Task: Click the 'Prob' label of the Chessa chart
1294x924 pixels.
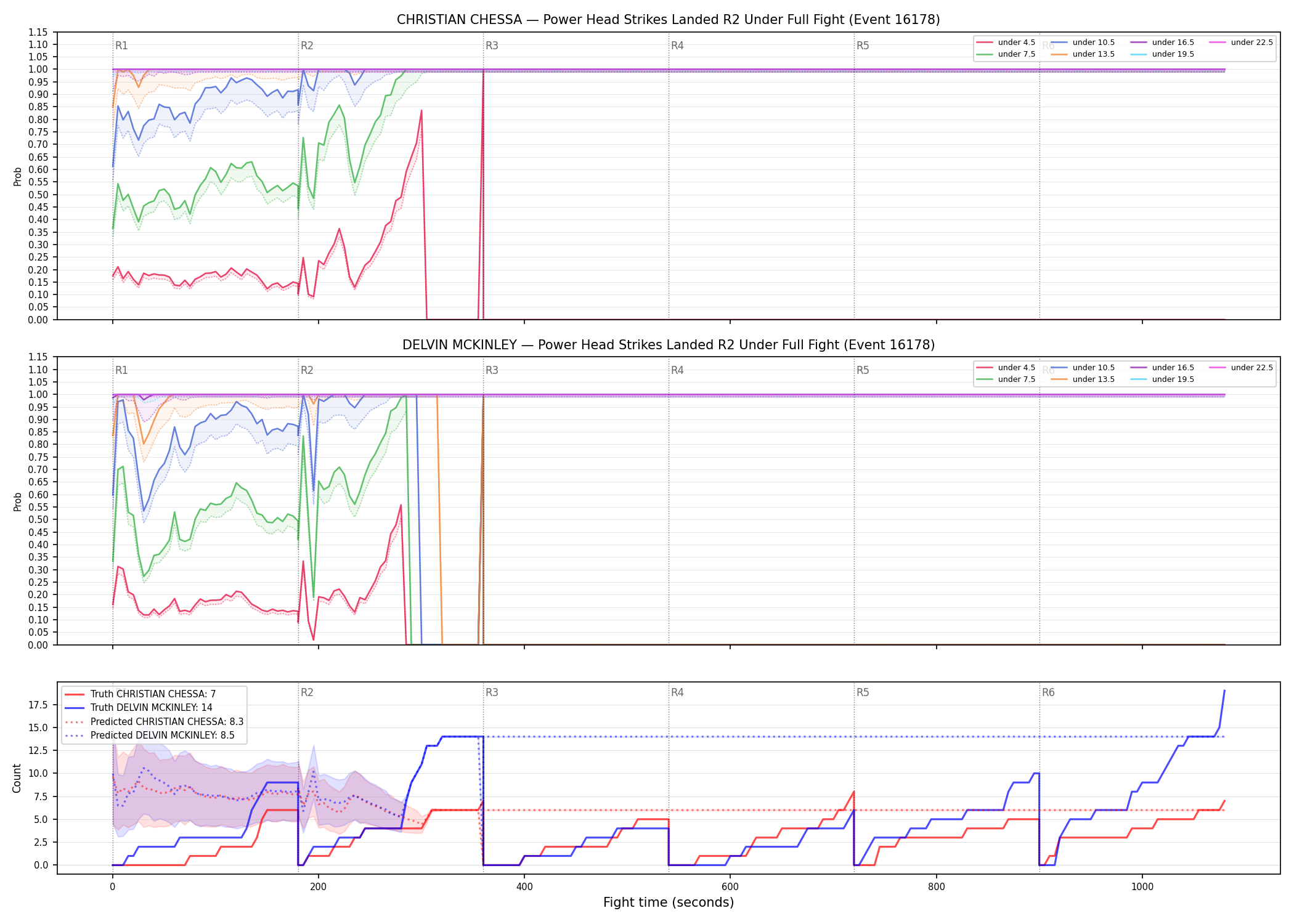Action: point(17,176)
